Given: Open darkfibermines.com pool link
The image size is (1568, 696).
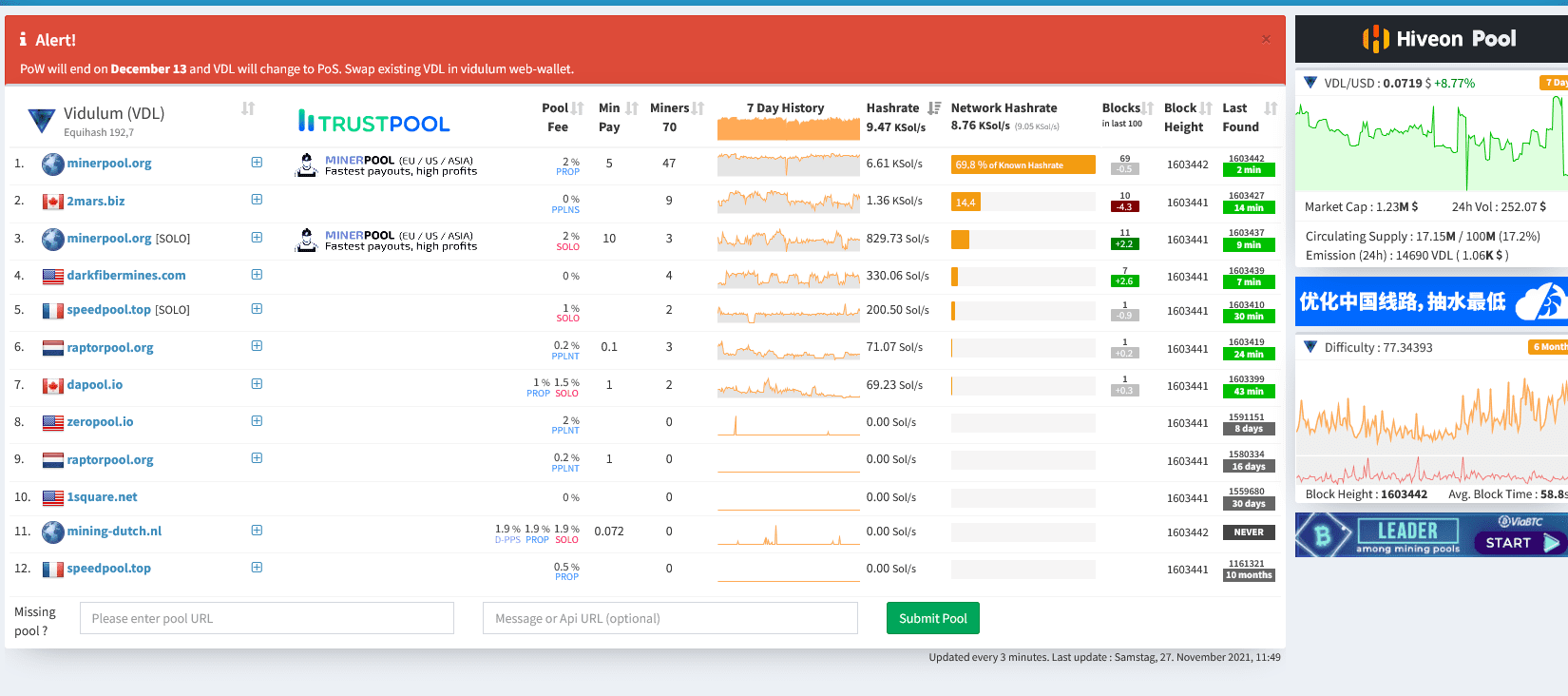Looking at the screenshot, I should (126, 276).
